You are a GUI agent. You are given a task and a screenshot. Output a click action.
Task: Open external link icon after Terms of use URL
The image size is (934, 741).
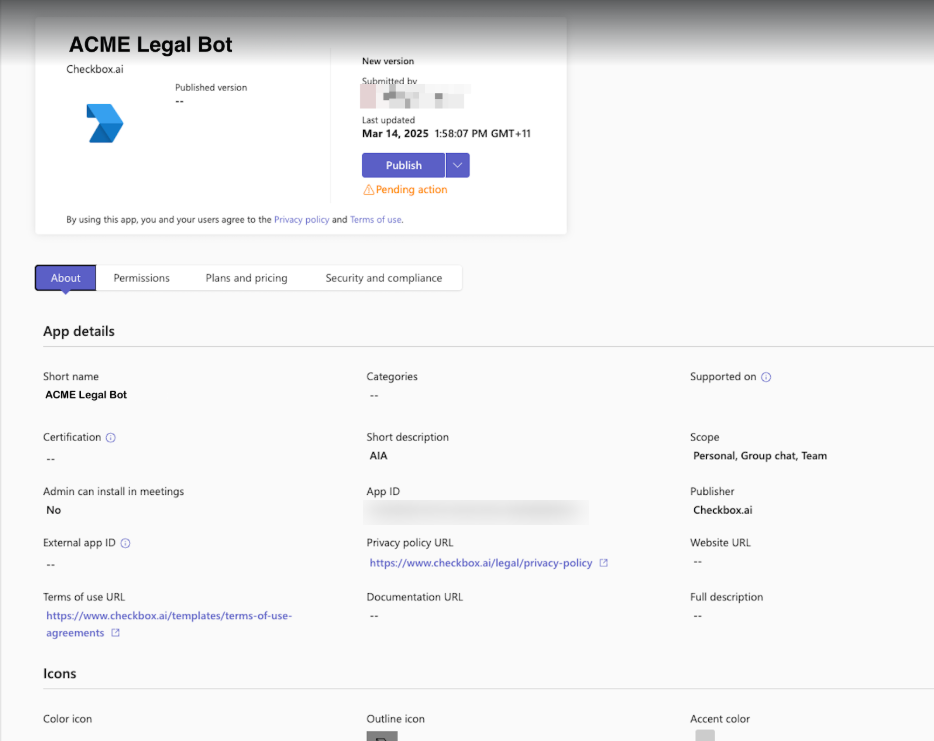pyautogui.click(x=116, y=633)
